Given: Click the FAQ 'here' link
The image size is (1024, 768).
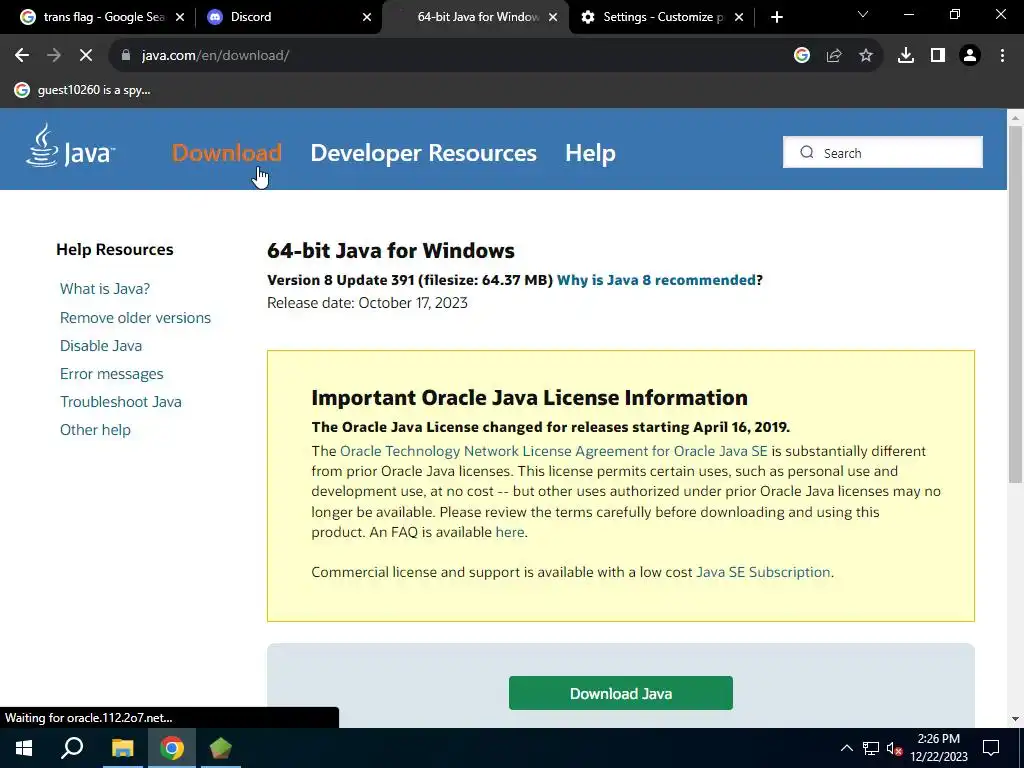Looking at the screenshot, I should click(510, 532).
